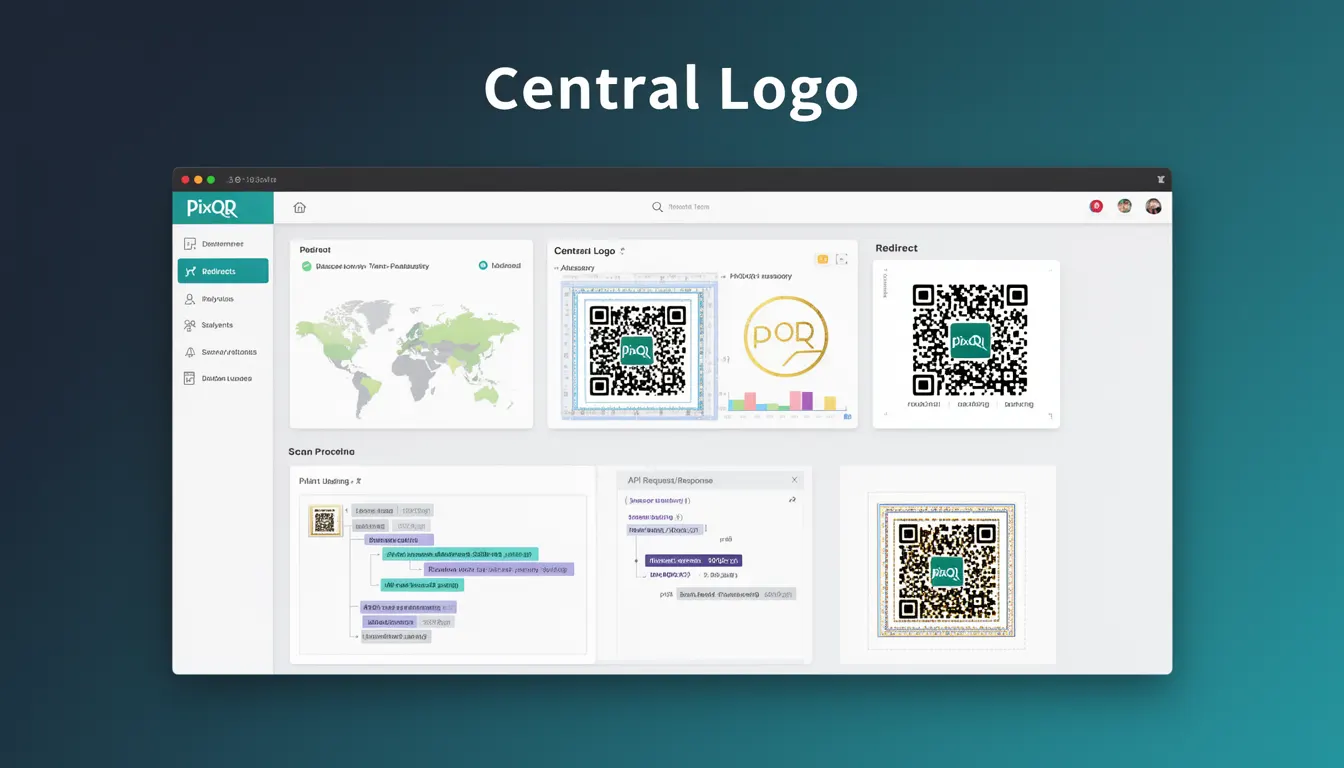1344x768 pixels.
Task: Select the highlighted Redirects sidebar item
Action: click(223, 271)
